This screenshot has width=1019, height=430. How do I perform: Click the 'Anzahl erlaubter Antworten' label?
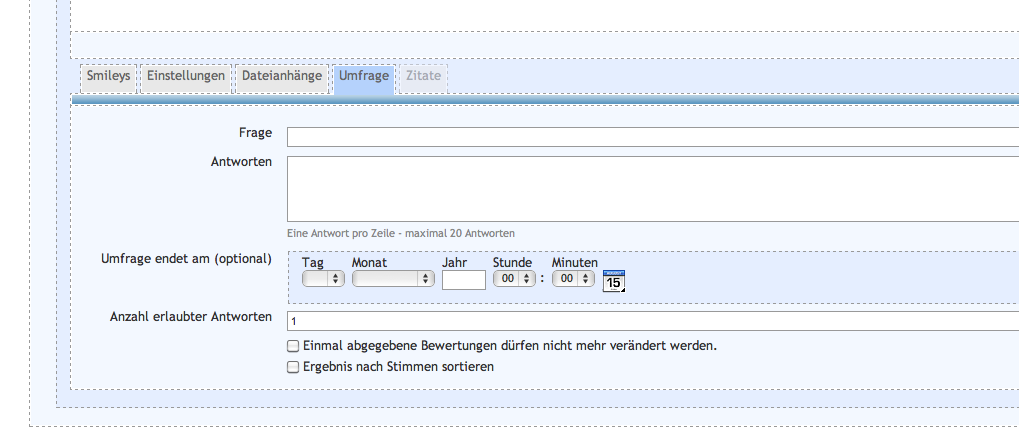click(x=190, y=317)
